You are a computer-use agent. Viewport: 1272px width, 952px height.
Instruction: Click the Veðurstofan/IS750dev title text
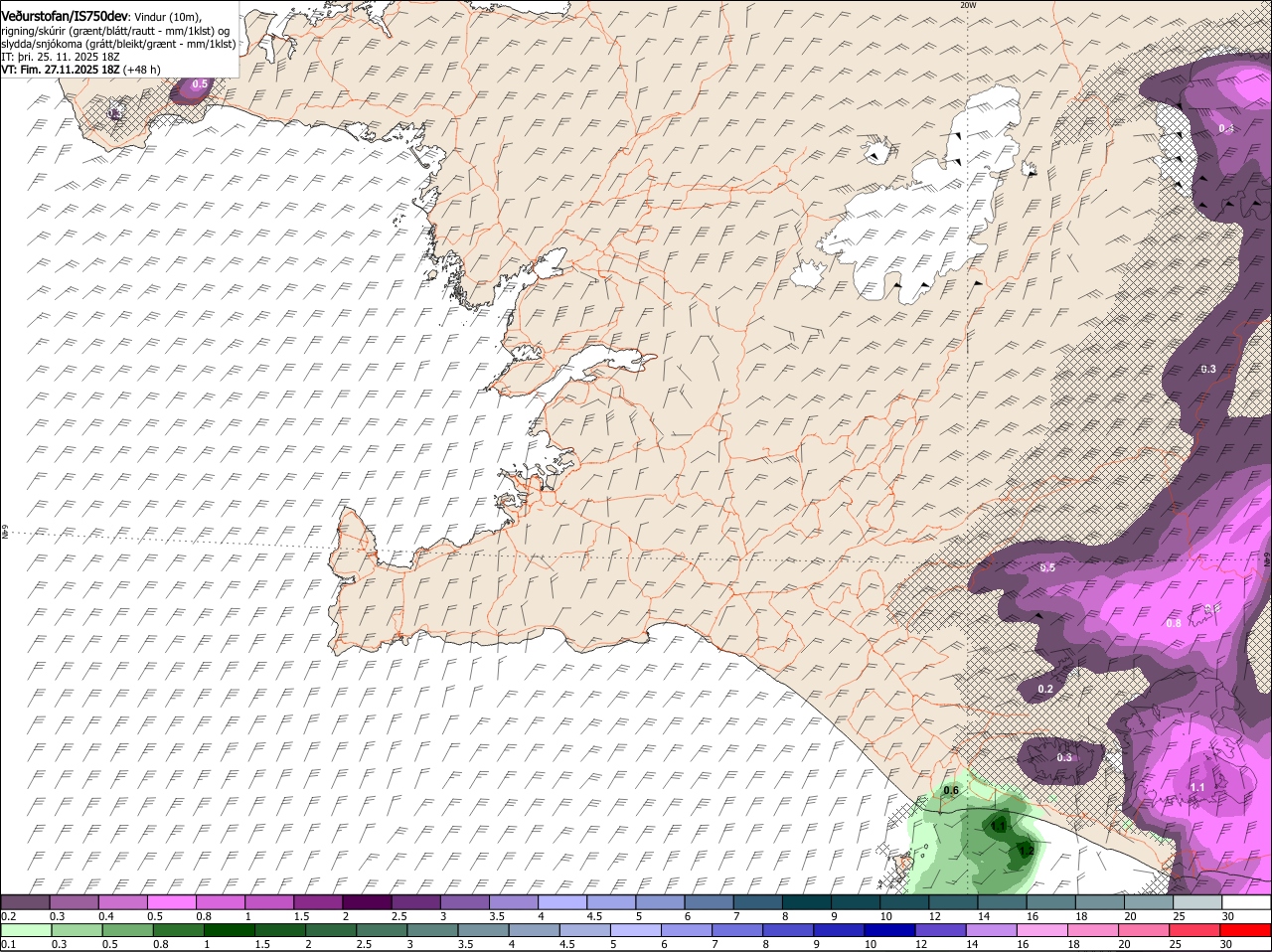point(65,16)
